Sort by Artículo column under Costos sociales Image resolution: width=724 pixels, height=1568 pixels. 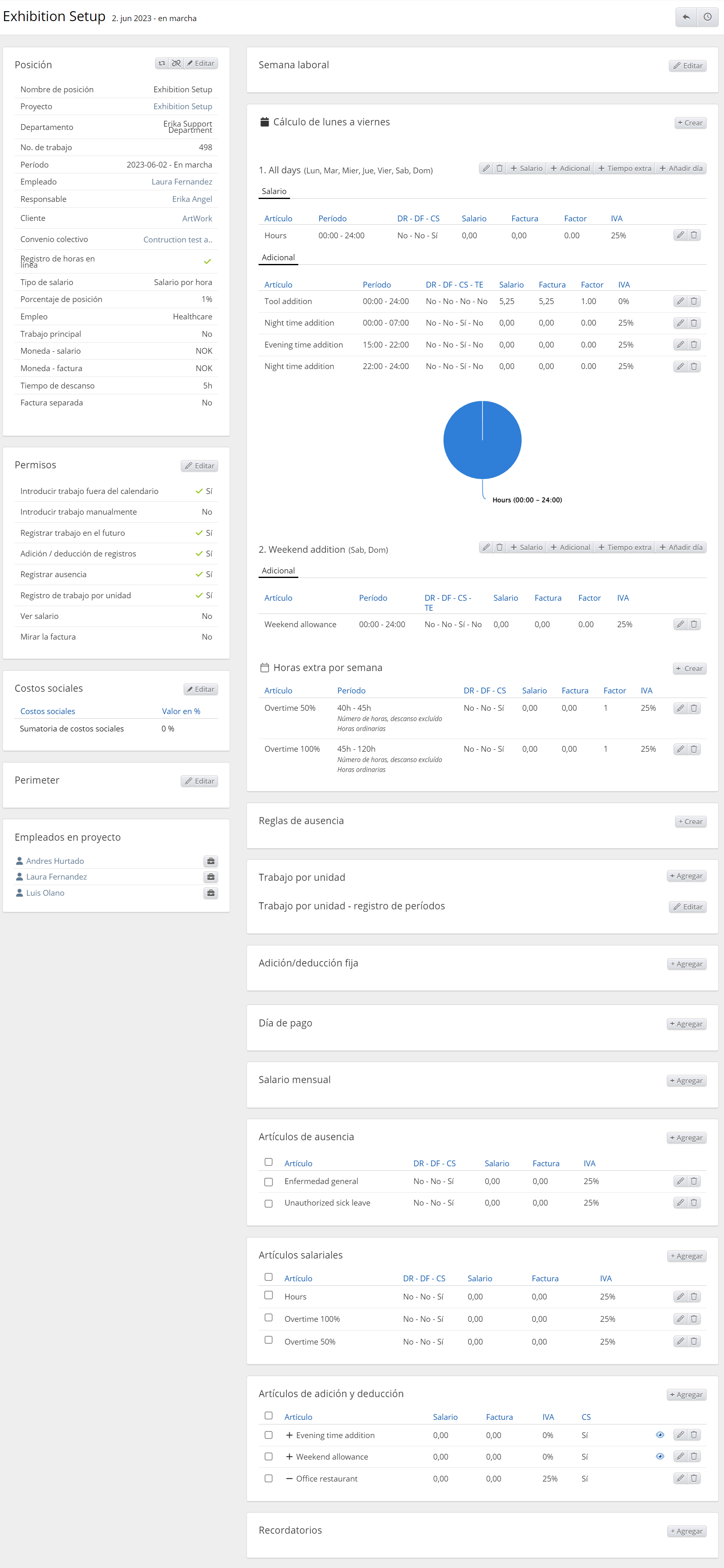point(48,712)
